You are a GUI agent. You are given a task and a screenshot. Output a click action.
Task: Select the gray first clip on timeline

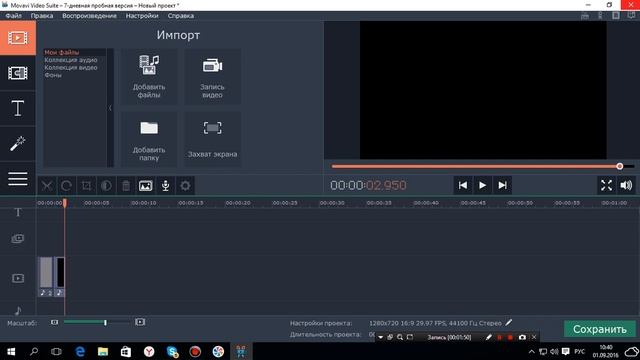click(x=46, y=276)
